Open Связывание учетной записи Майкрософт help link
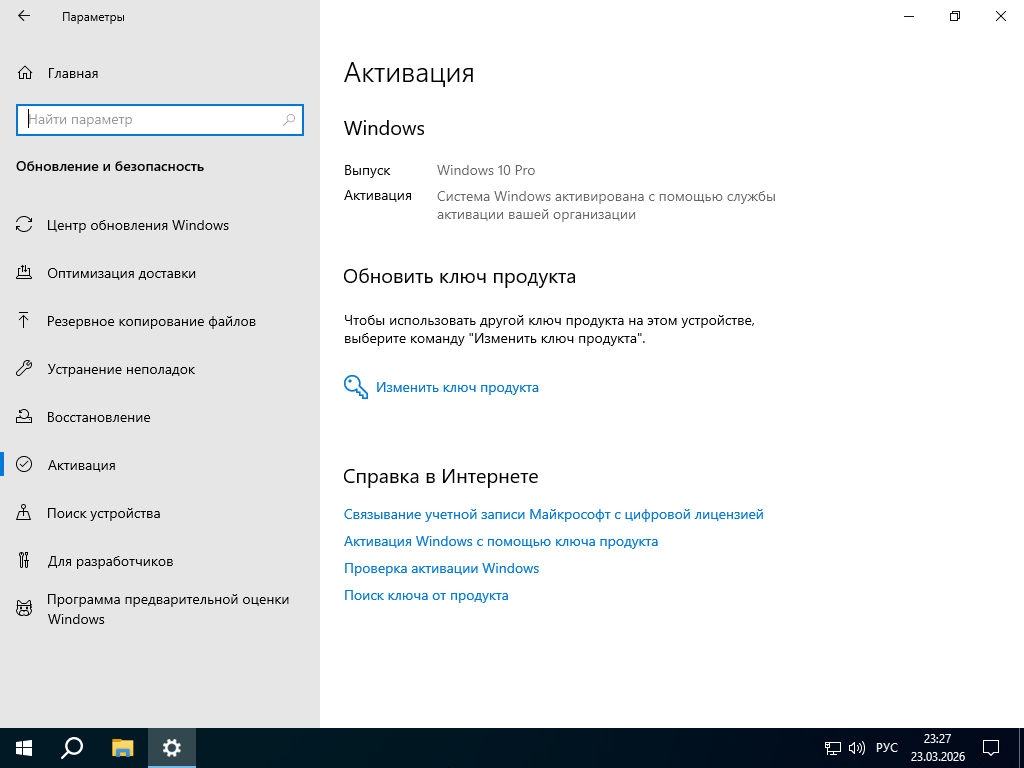Screen dimensions: 1024x768 553,514
